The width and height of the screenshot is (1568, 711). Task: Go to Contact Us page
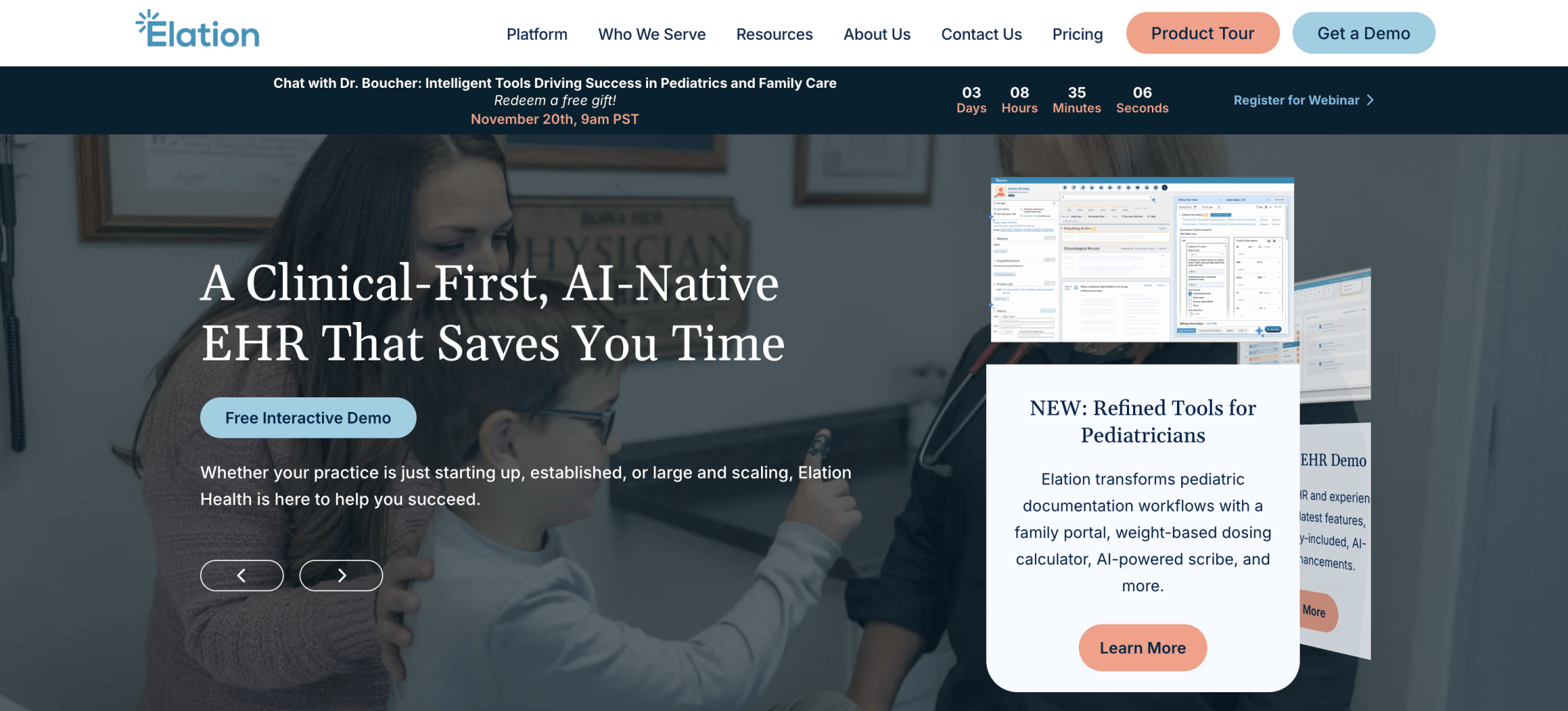(x=981, y=34)
